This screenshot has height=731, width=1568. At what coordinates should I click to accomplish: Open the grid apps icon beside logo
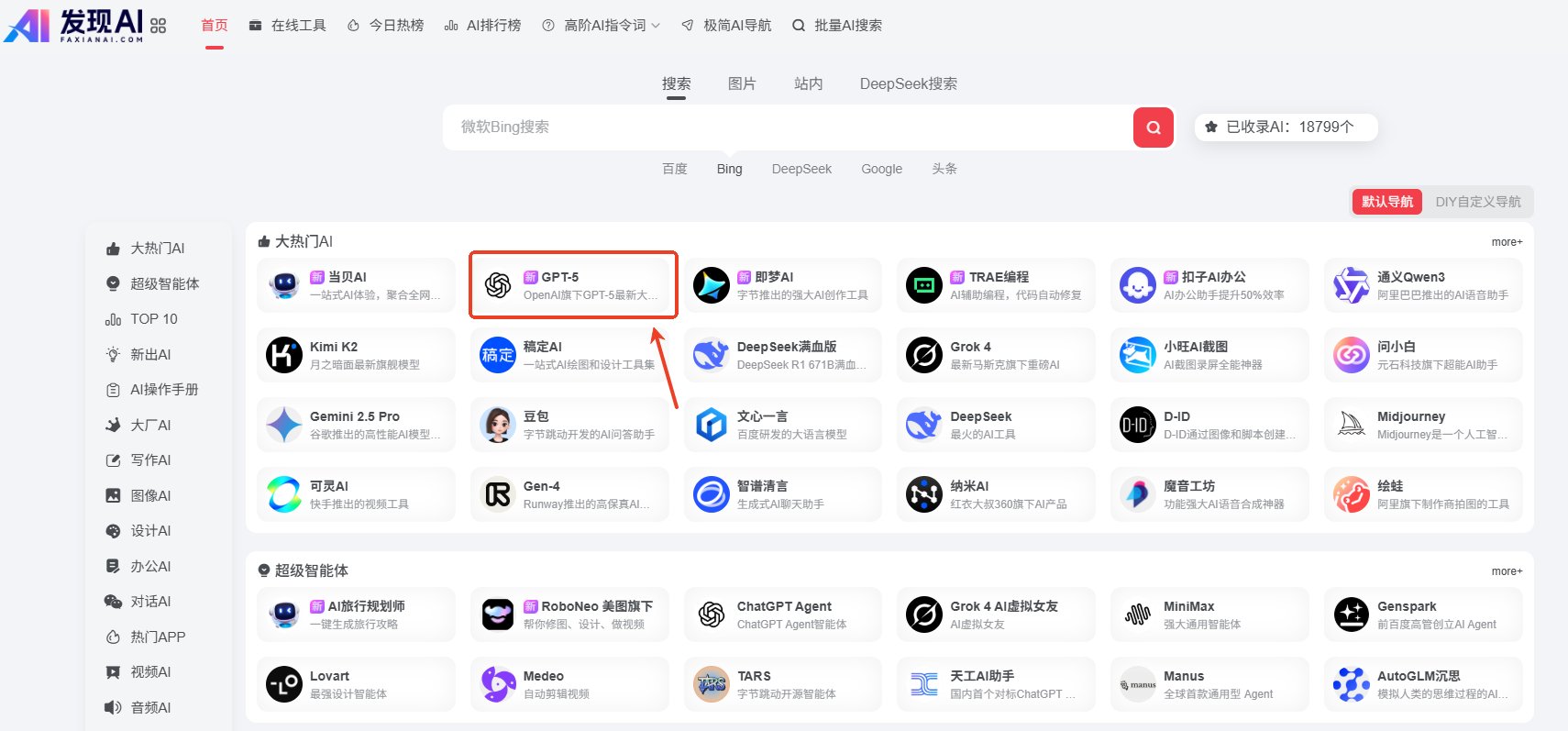[159, 26]
